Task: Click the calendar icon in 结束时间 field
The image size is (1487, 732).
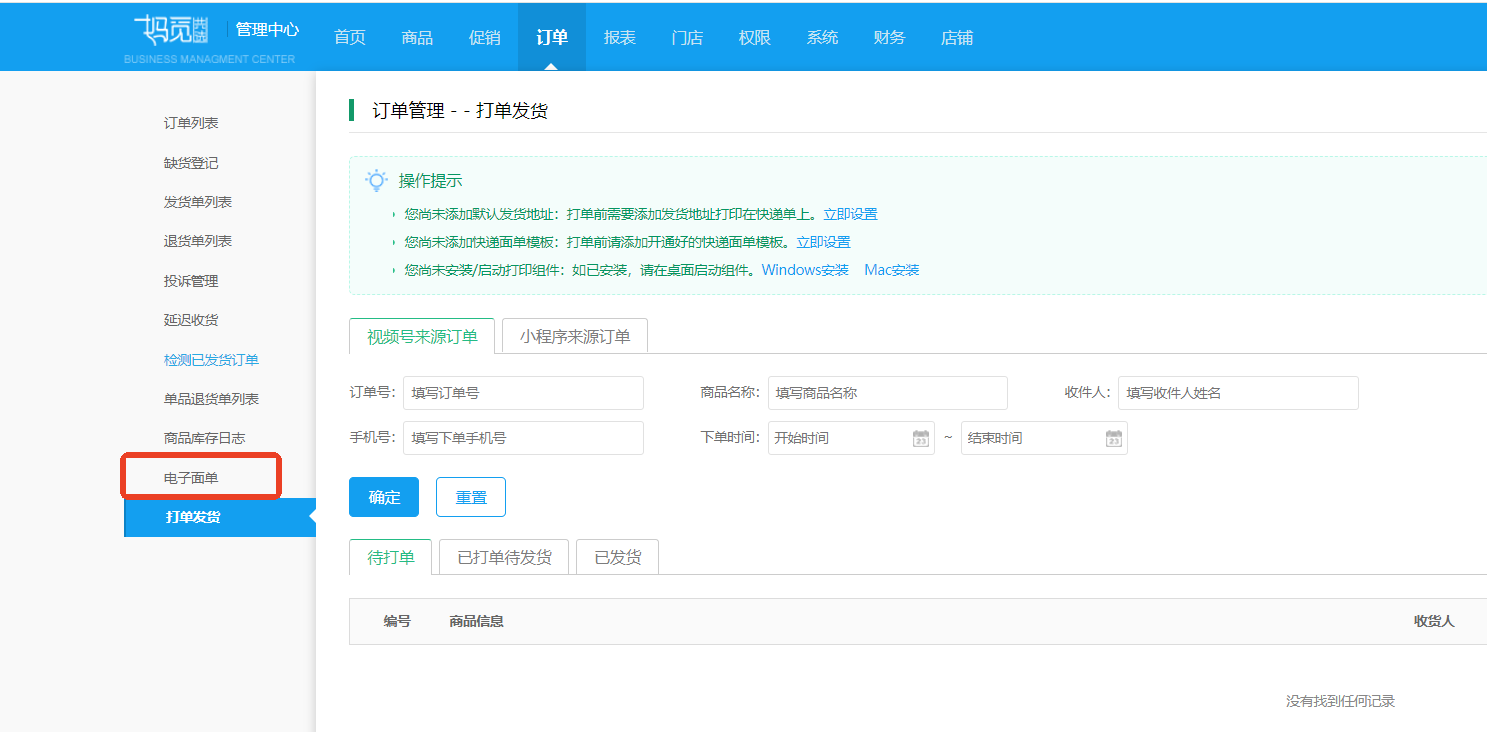Action: coord(1114,438)
